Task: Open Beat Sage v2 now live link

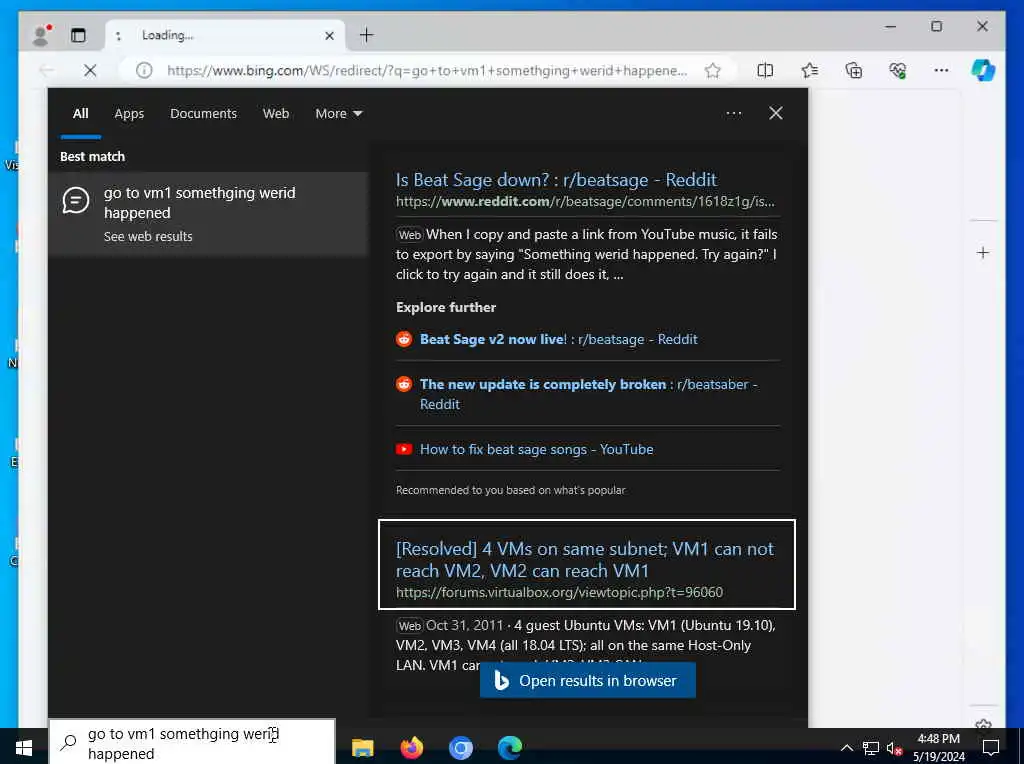Action: pyautogui.click(x=558, y=340)
